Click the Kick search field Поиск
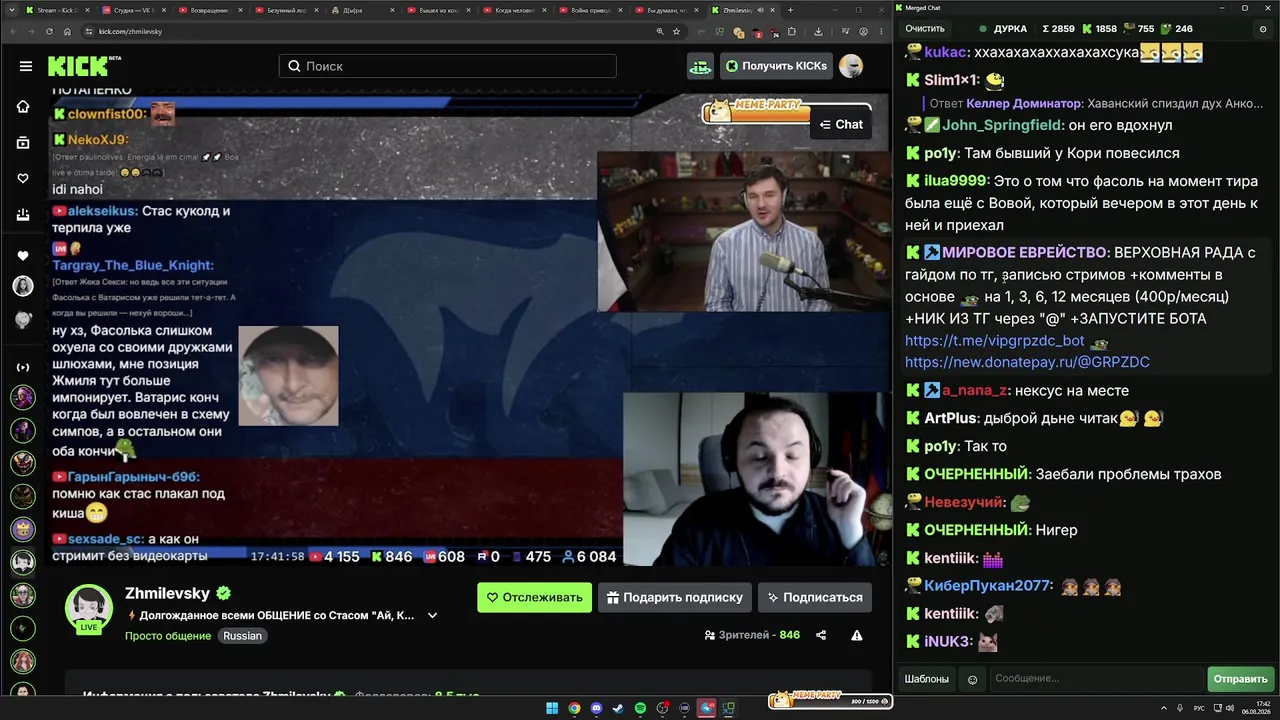This screenshot has width=1280, height=720. point(448,66)
